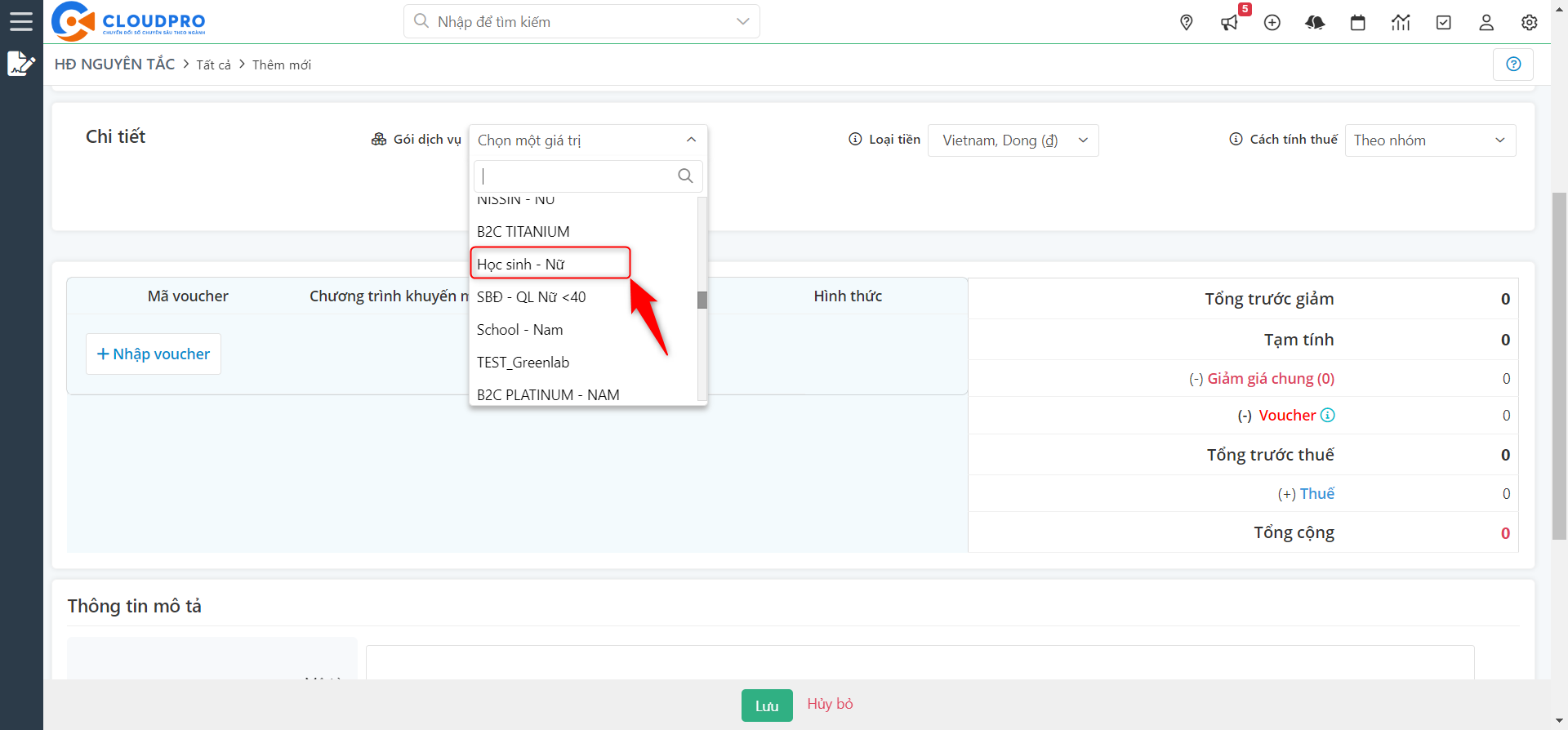The height and width of the screenshot is (730, 1568).
Task: Open the tasks checkbox icon
Action: tap(1444, 22)
